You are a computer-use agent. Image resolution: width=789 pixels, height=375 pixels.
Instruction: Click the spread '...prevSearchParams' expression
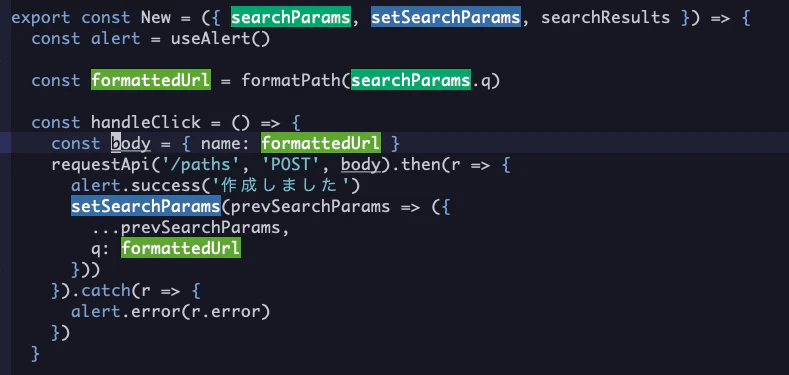(x=185, y=228)
